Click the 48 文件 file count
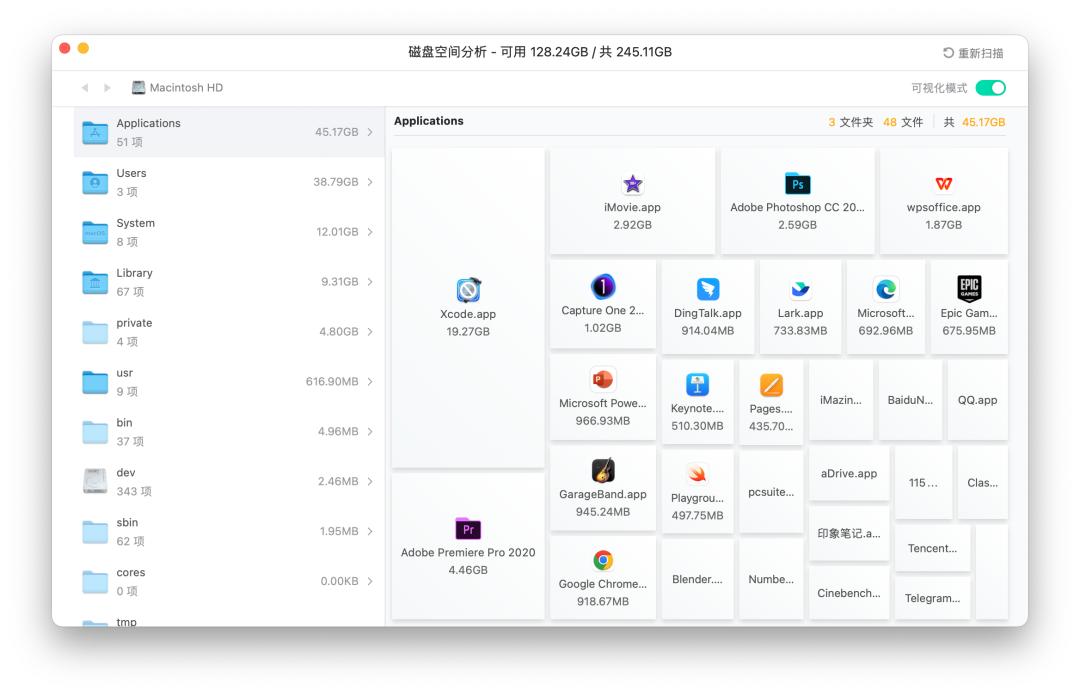The height and width of the screenshot is (695, 1080). 903,122
